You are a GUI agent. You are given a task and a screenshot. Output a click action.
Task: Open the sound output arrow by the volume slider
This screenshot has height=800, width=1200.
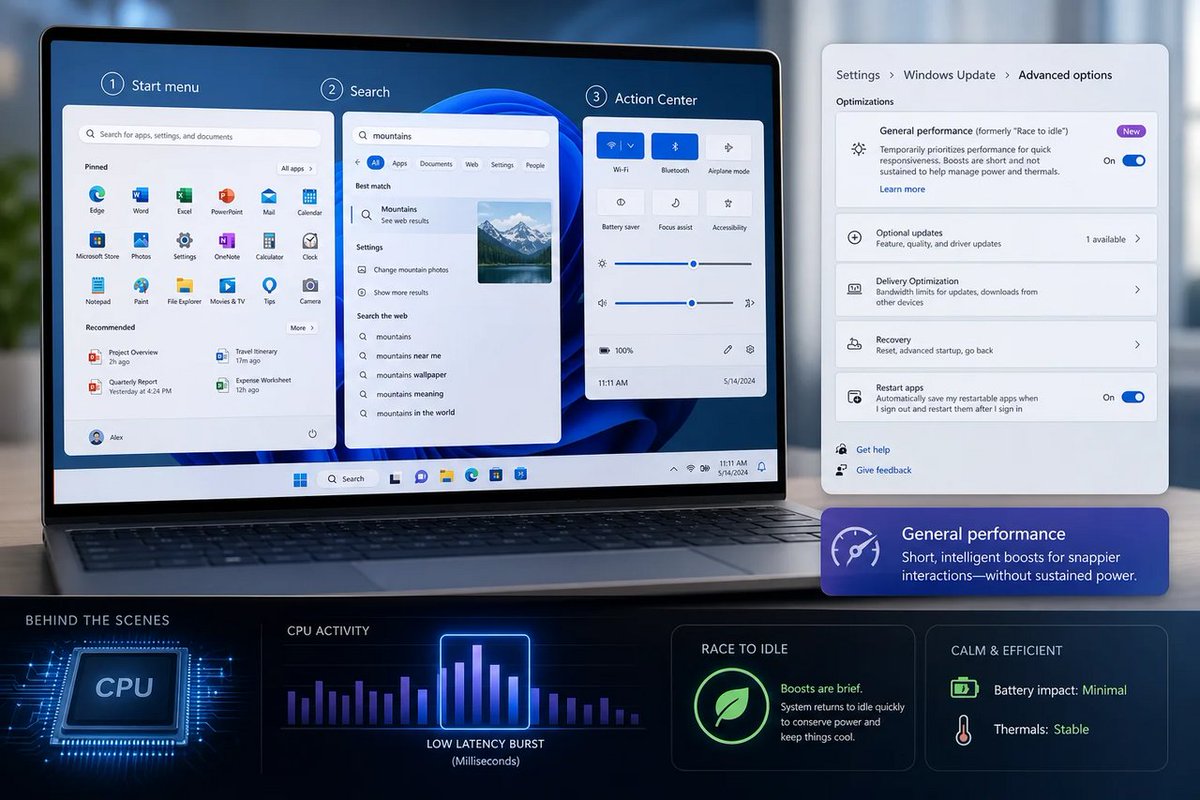pos(750,303)
